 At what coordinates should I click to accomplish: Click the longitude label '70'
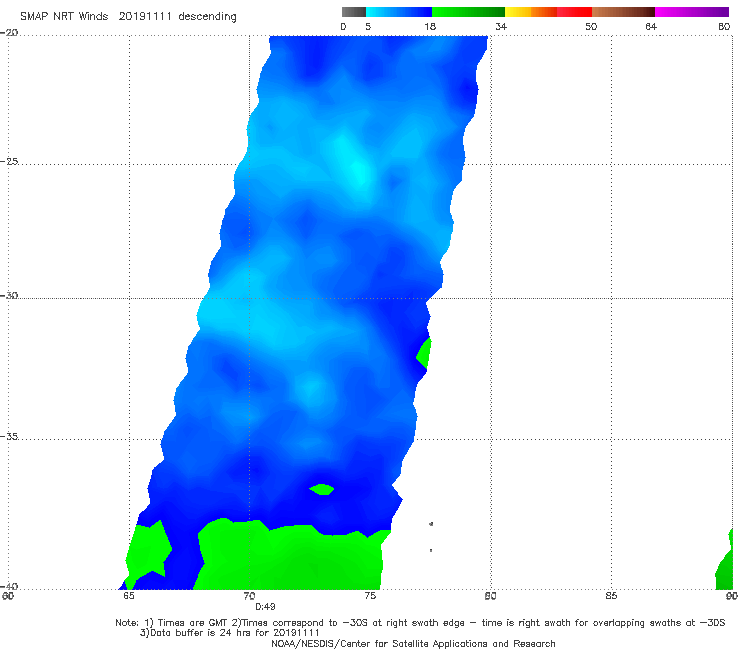(x=249, y=596)
